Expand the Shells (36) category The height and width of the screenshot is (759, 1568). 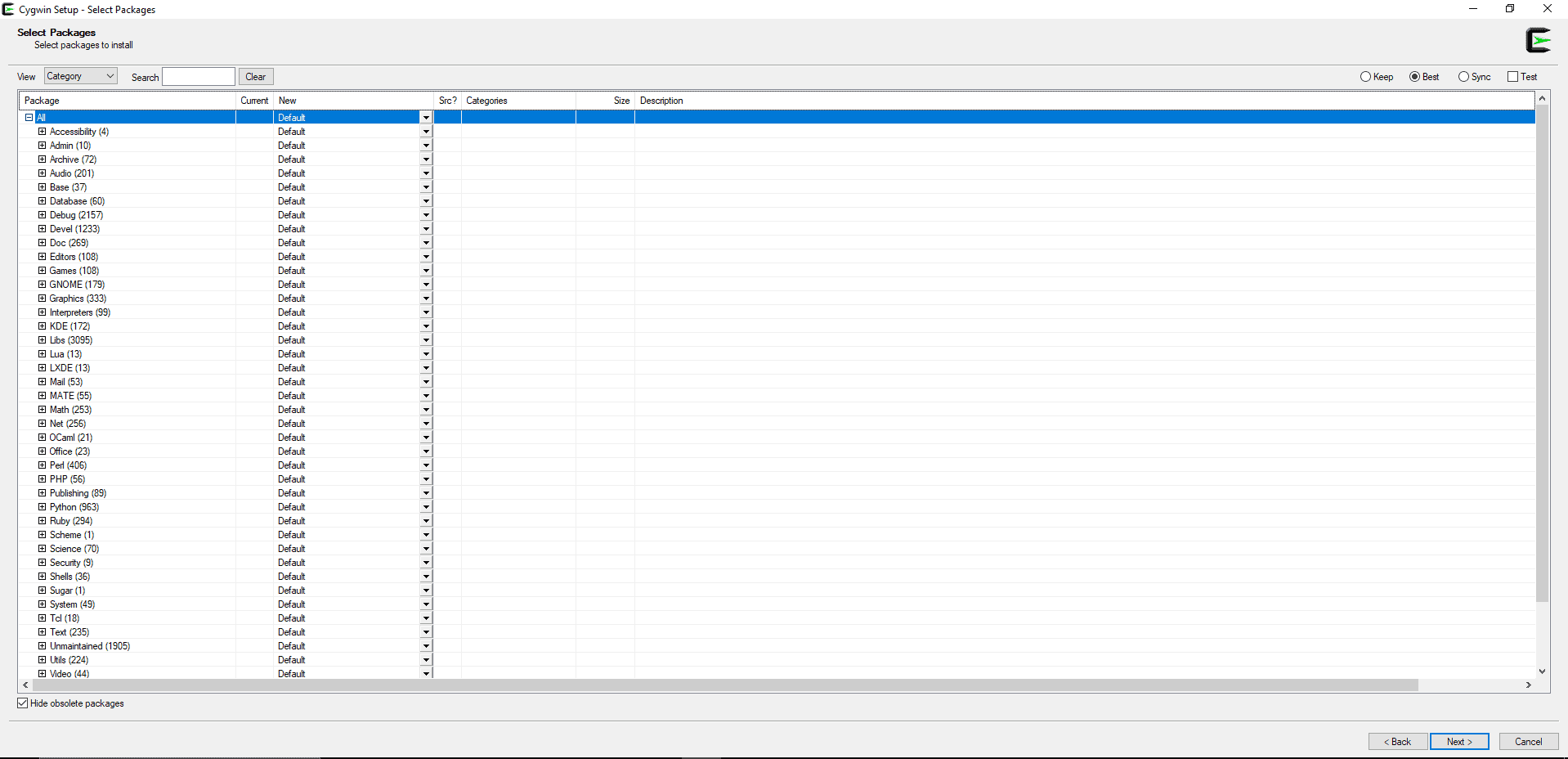(42, 577)
